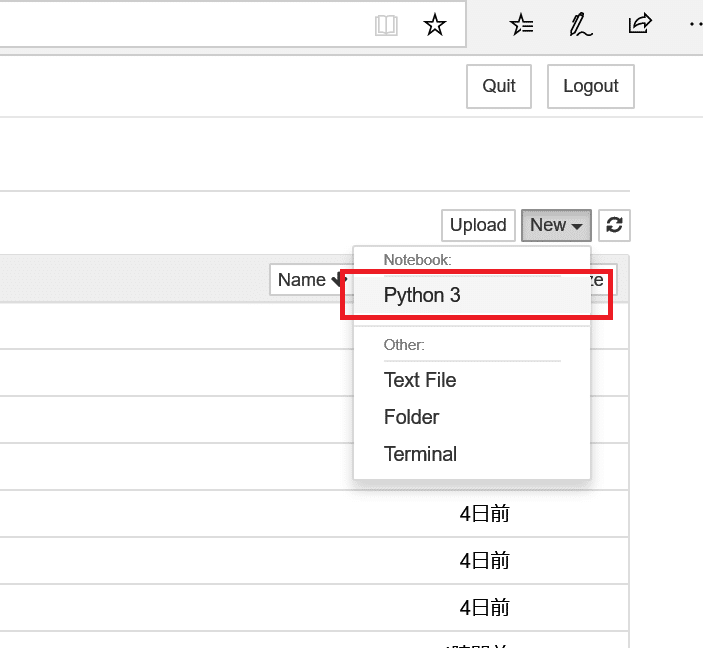The image size is (703, 648).
Task: Create a new Python 3 notebook
Action: (x=422, y=295)
